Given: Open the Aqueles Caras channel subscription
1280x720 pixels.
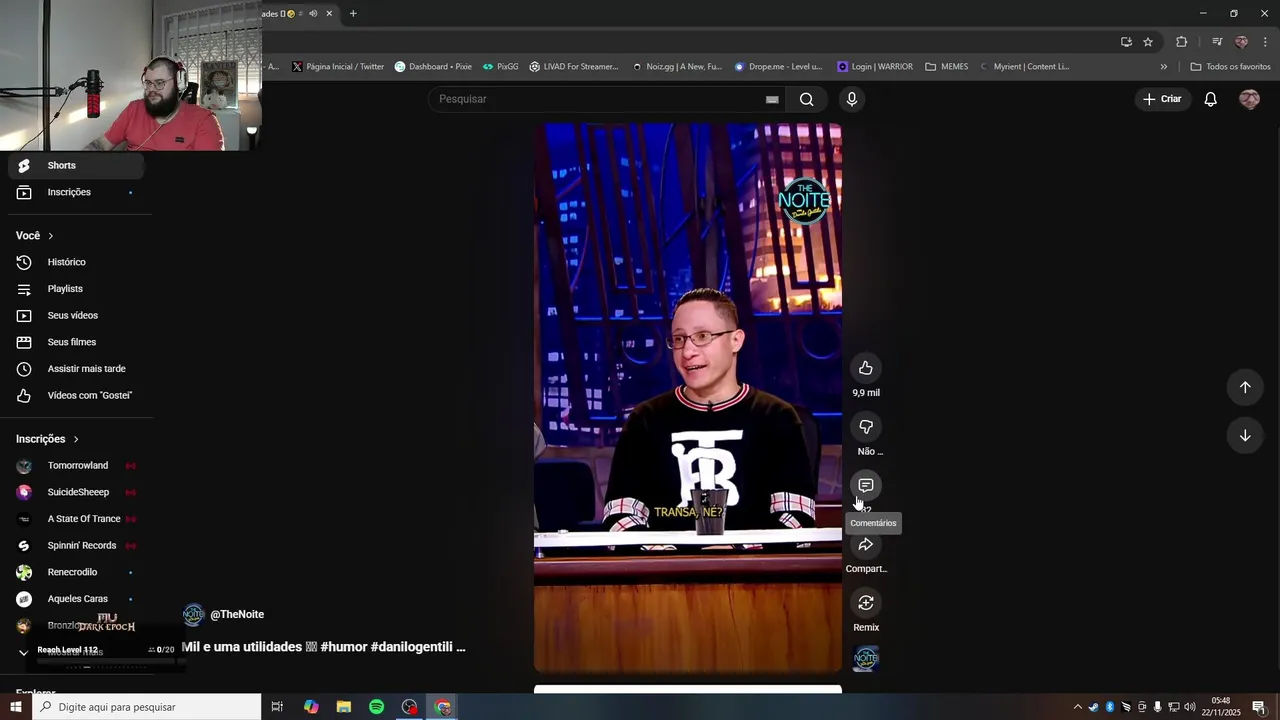Looking at the screenshot, I should click(76, 599).
